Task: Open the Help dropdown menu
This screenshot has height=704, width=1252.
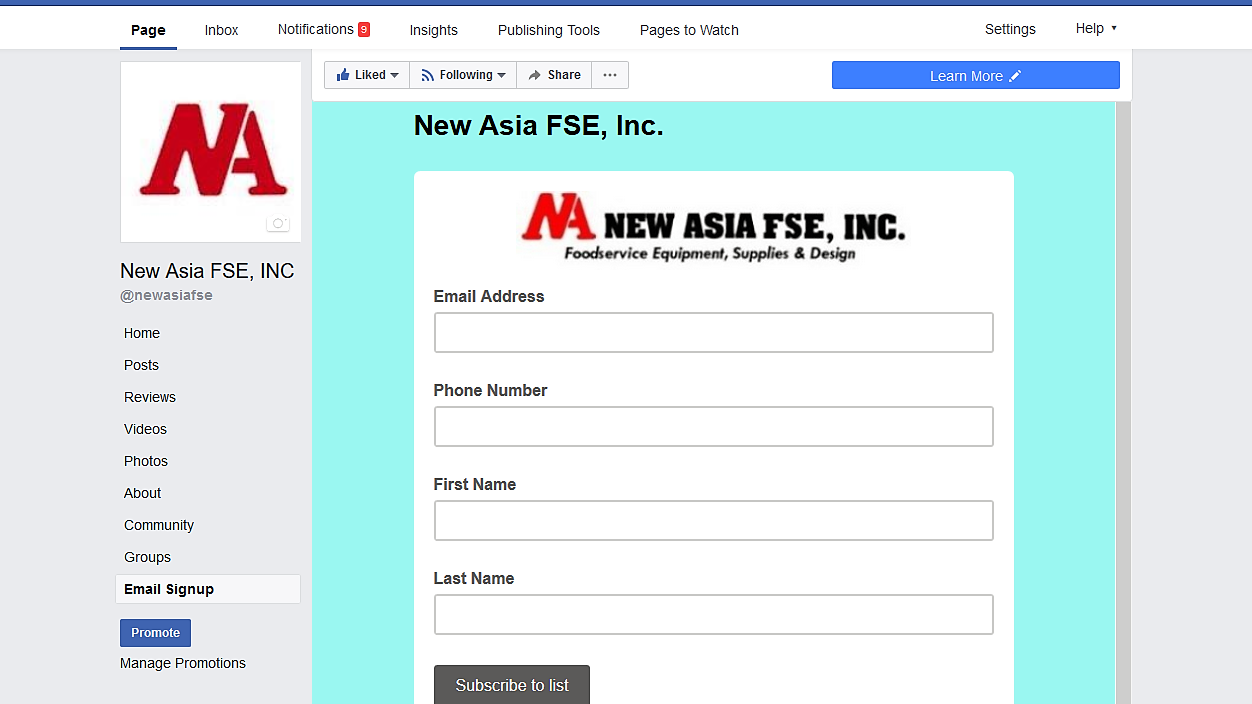Action: [1096, 29]
